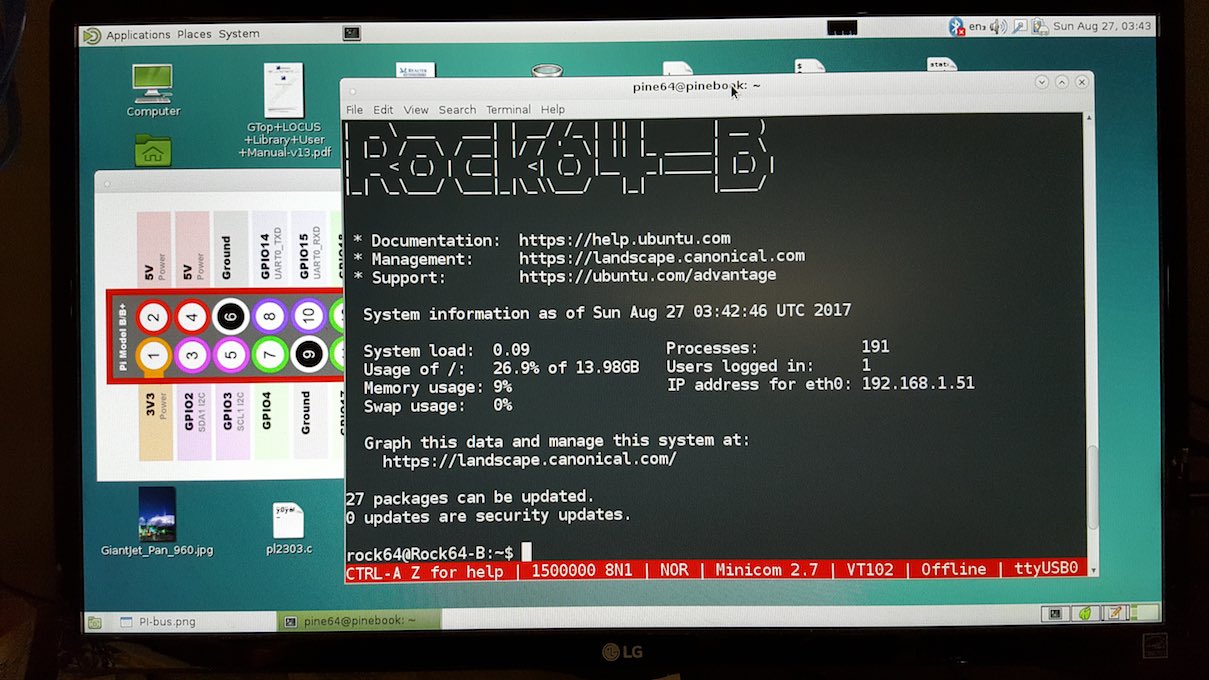This screenshot has height=680, width=1209.
Task: Open the terminal's Search menu
Action: click(x=457, y=110)
